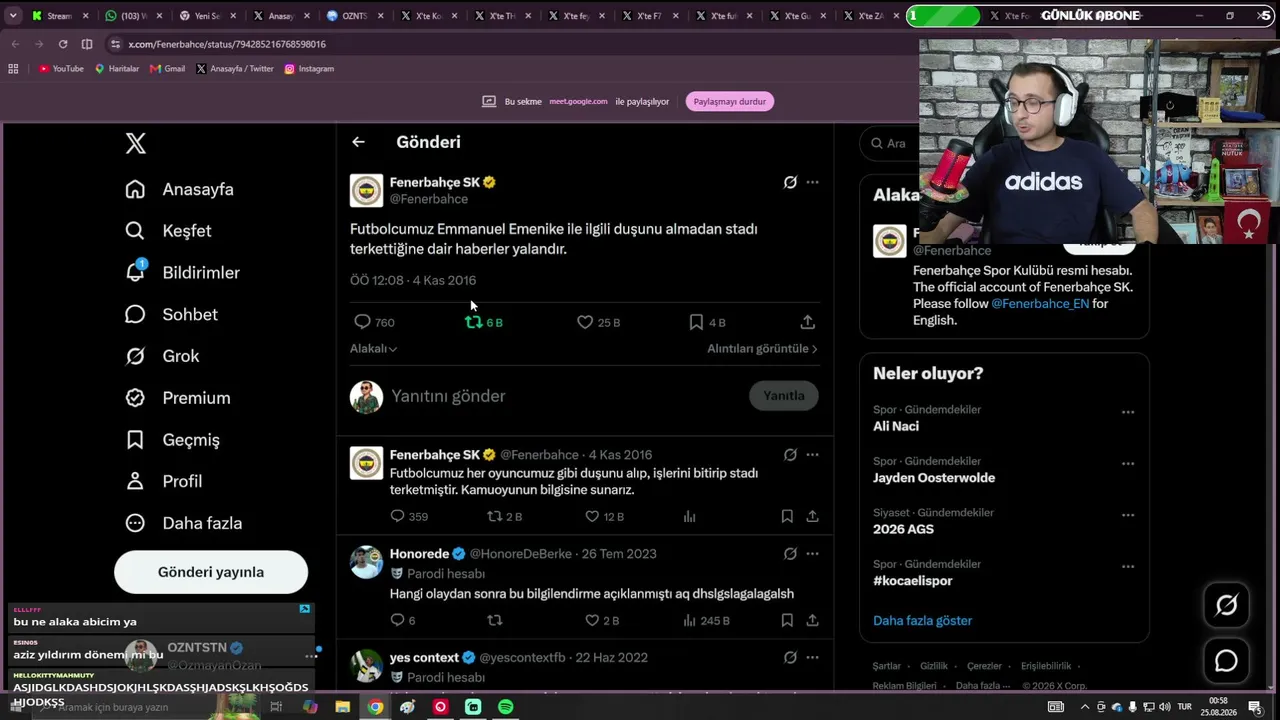Open Instagram bookmark in bookmarks bar

309,69
